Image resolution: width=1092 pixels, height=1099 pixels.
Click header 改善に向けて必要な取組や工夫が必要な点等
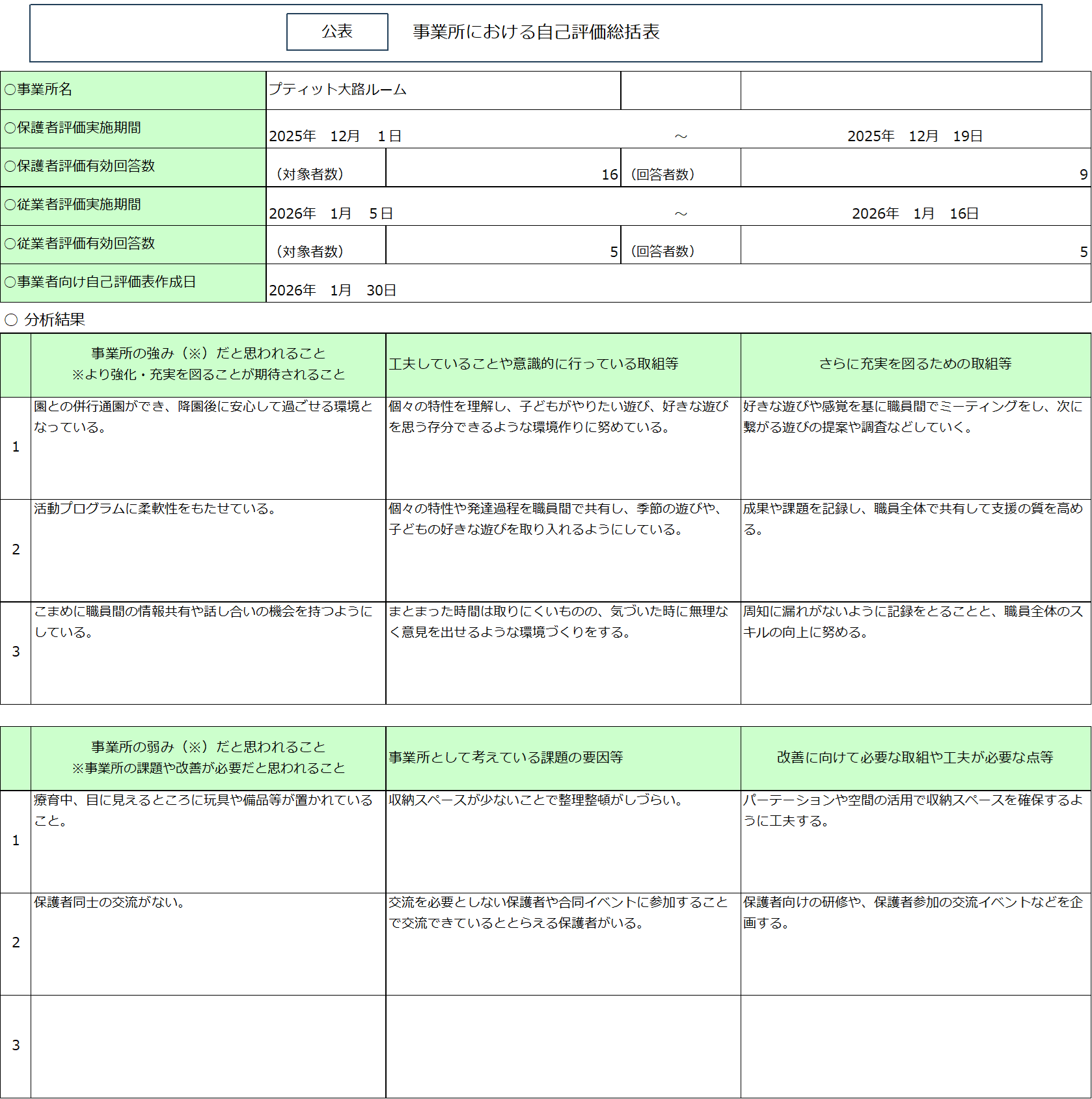coord(915,757)
